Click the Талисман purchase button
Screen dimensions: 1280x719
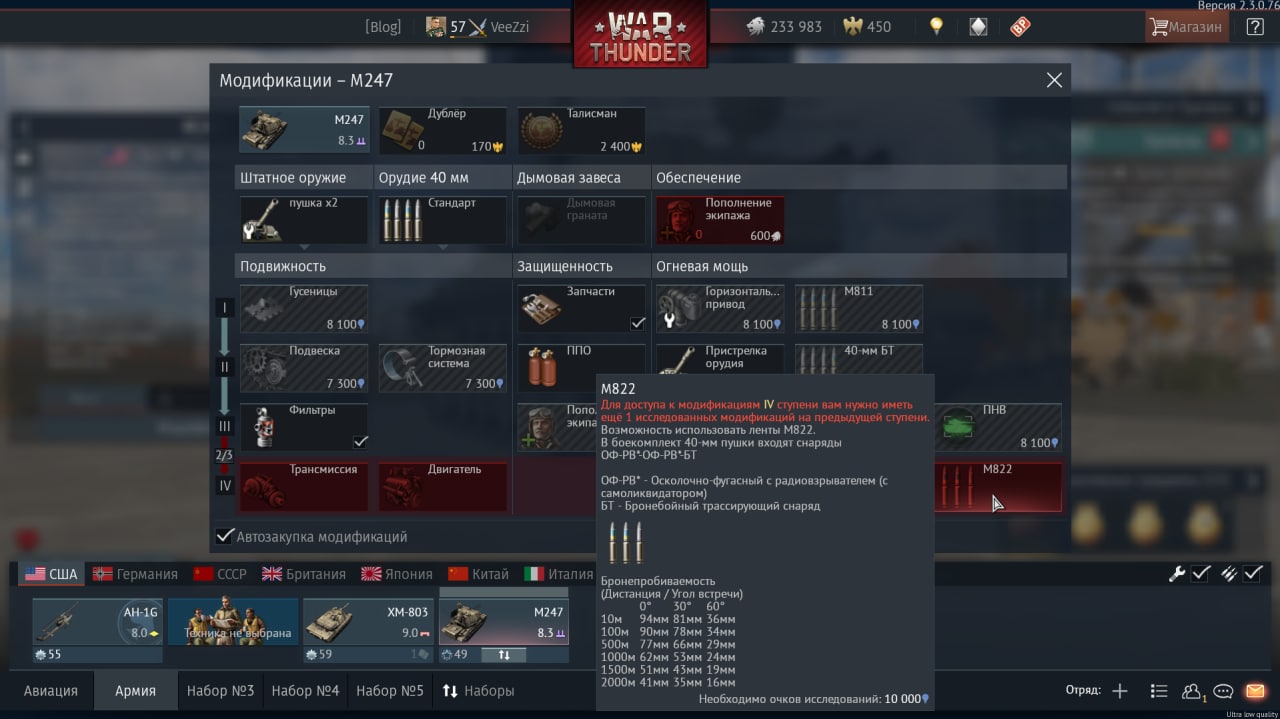pos(582,130)
